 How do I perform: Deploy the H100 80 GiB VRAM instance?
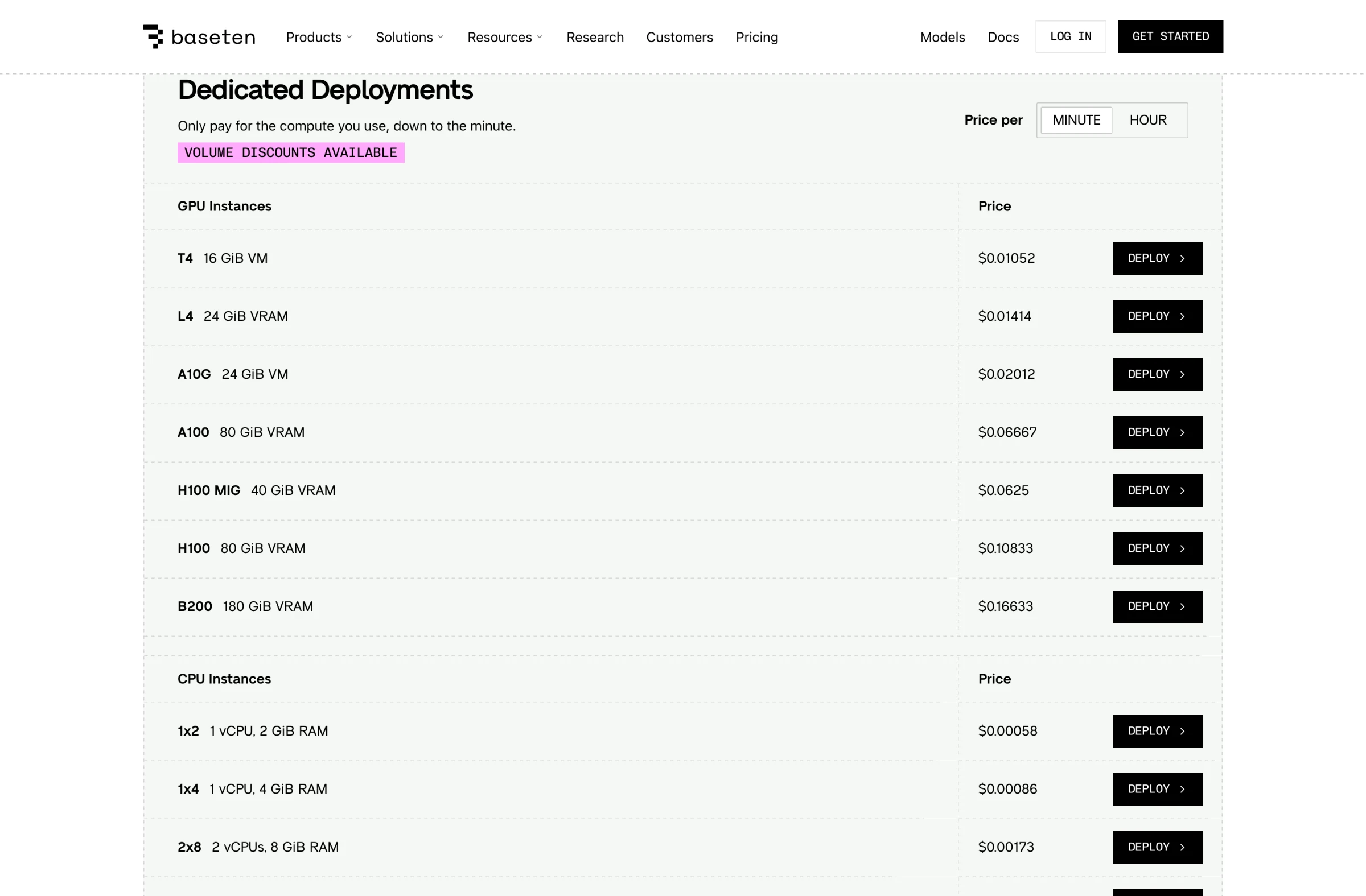(x=1158, y=548)
